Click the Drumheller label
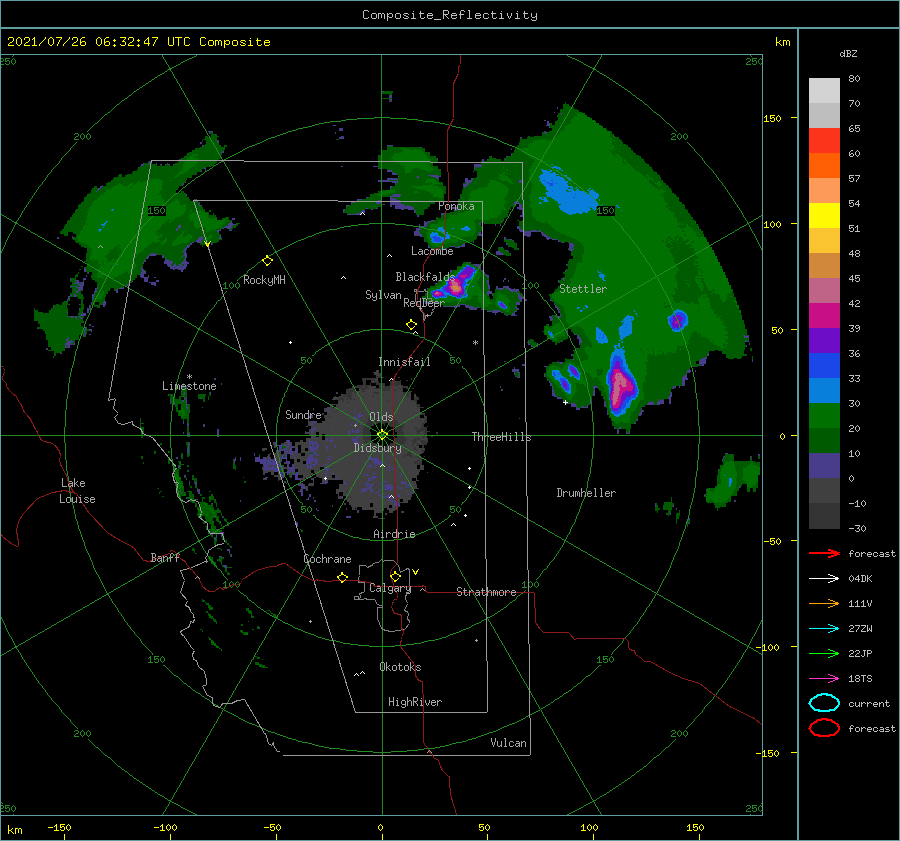The height and width of the screenshot is (841, 900). (586, 493)
